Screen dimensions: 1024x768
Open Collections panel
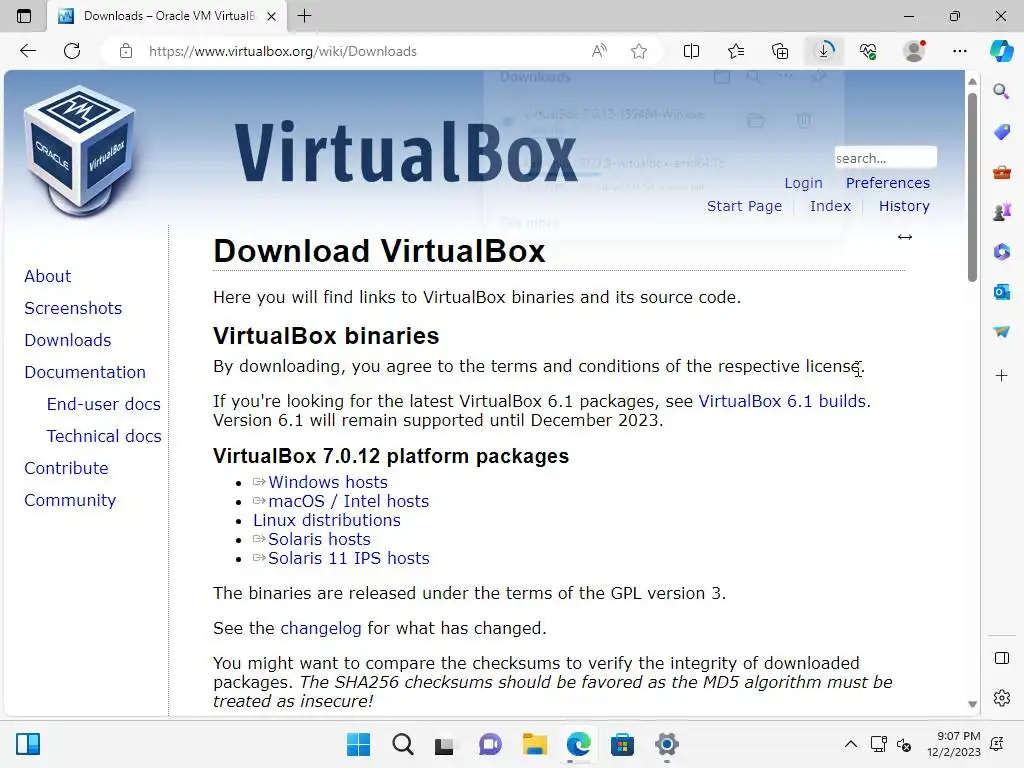(780, 51)
